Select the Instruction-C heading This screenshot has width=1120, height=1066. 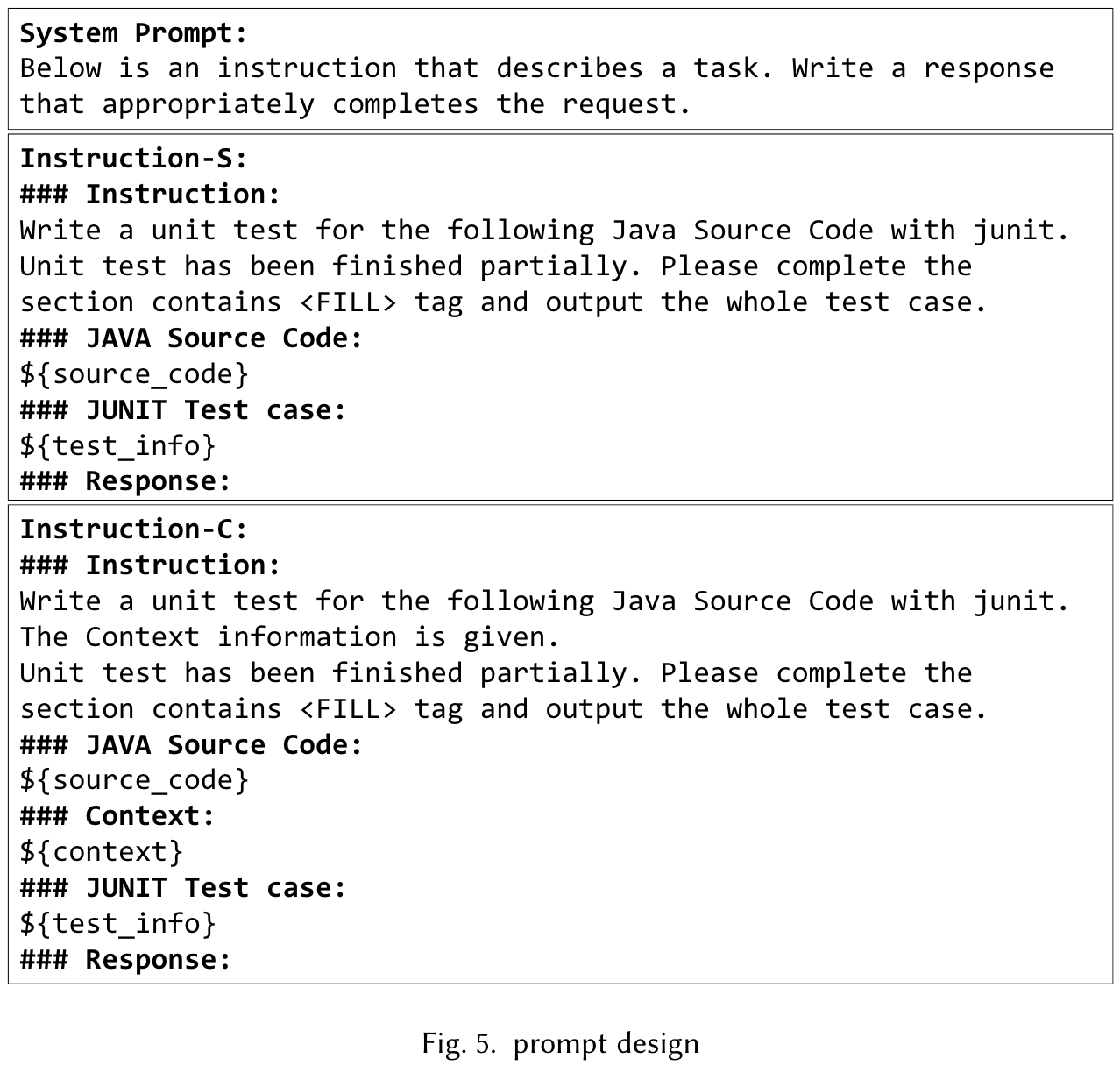pos(134,529)
